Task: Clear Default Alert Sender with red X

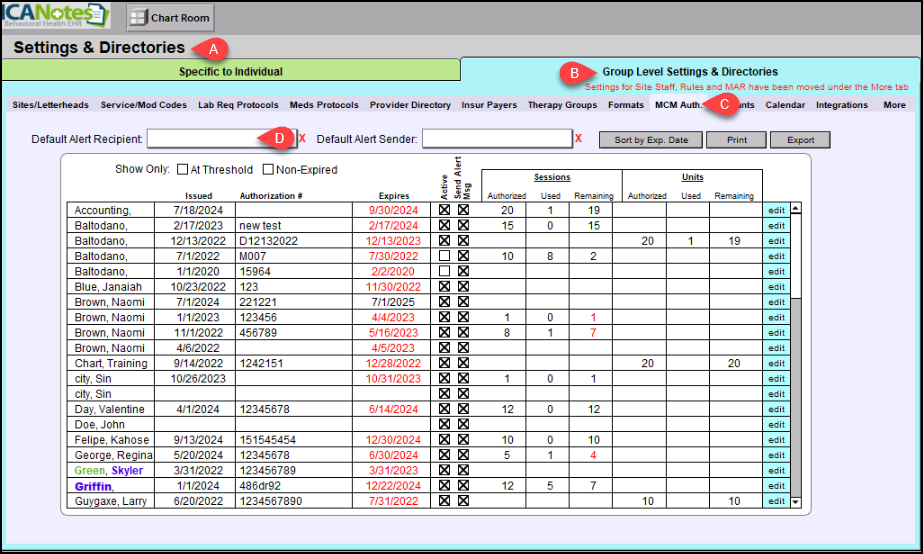Action: tap(578, 139)
